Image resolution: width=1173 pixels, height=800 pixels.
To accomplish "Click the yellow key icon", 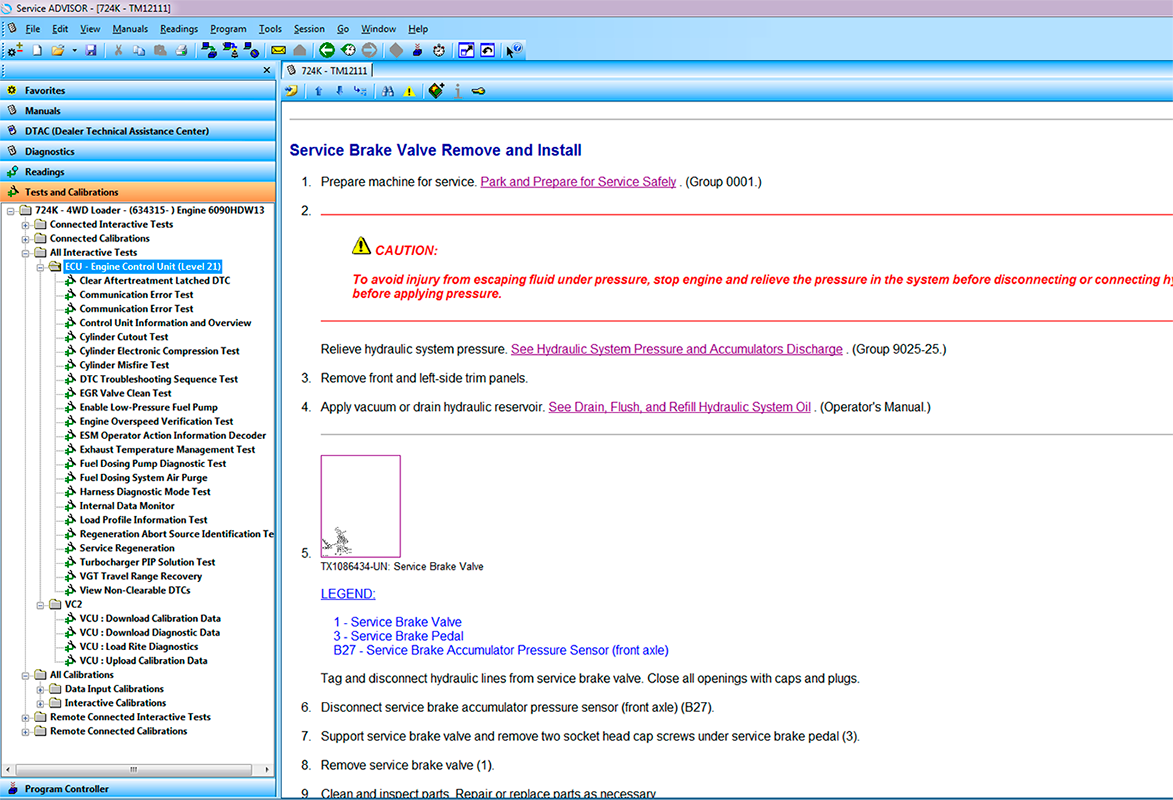I will point(479,91).
